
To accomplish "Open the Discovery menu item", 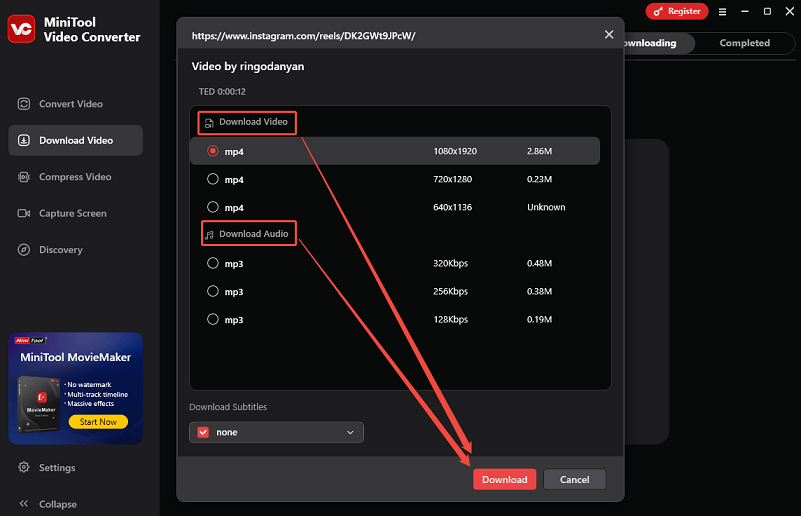I will point(76,250).
